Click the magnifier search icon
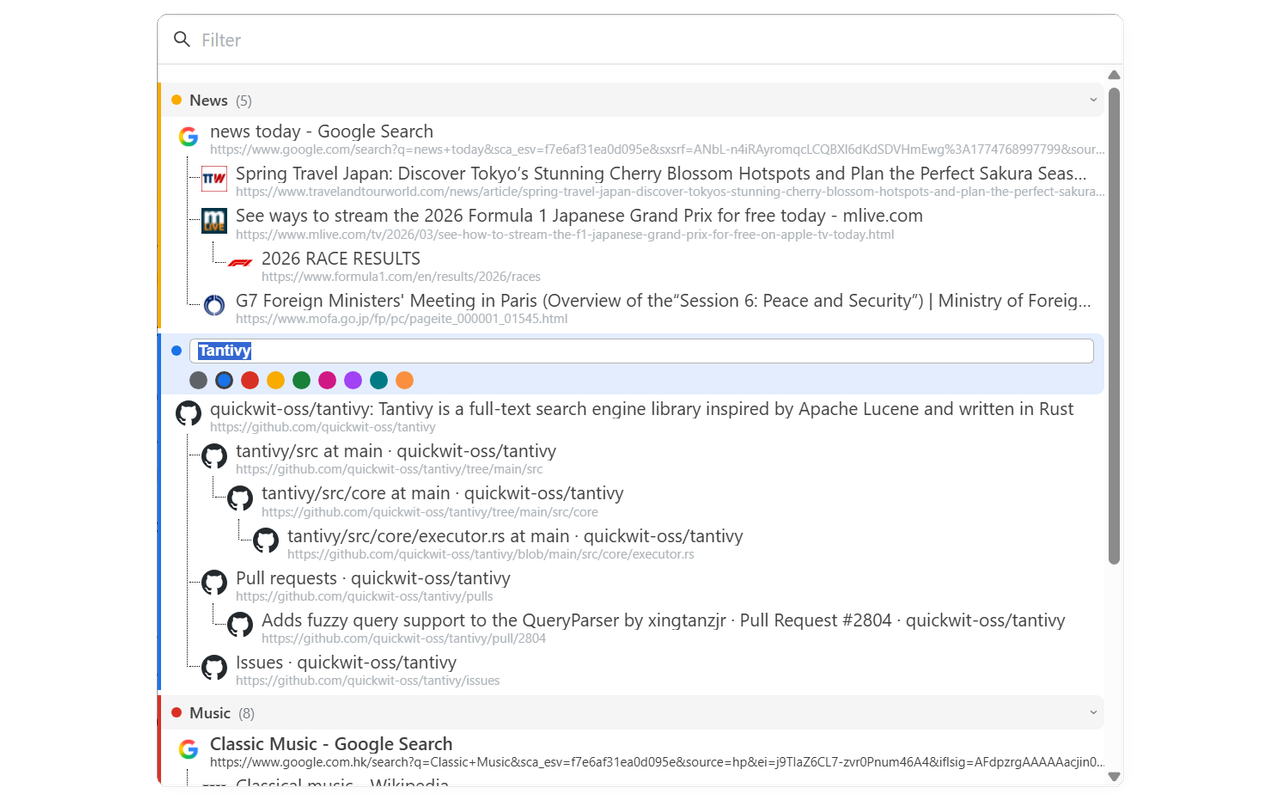This screenshot has width=1280, height=800. tap(182, 39)
